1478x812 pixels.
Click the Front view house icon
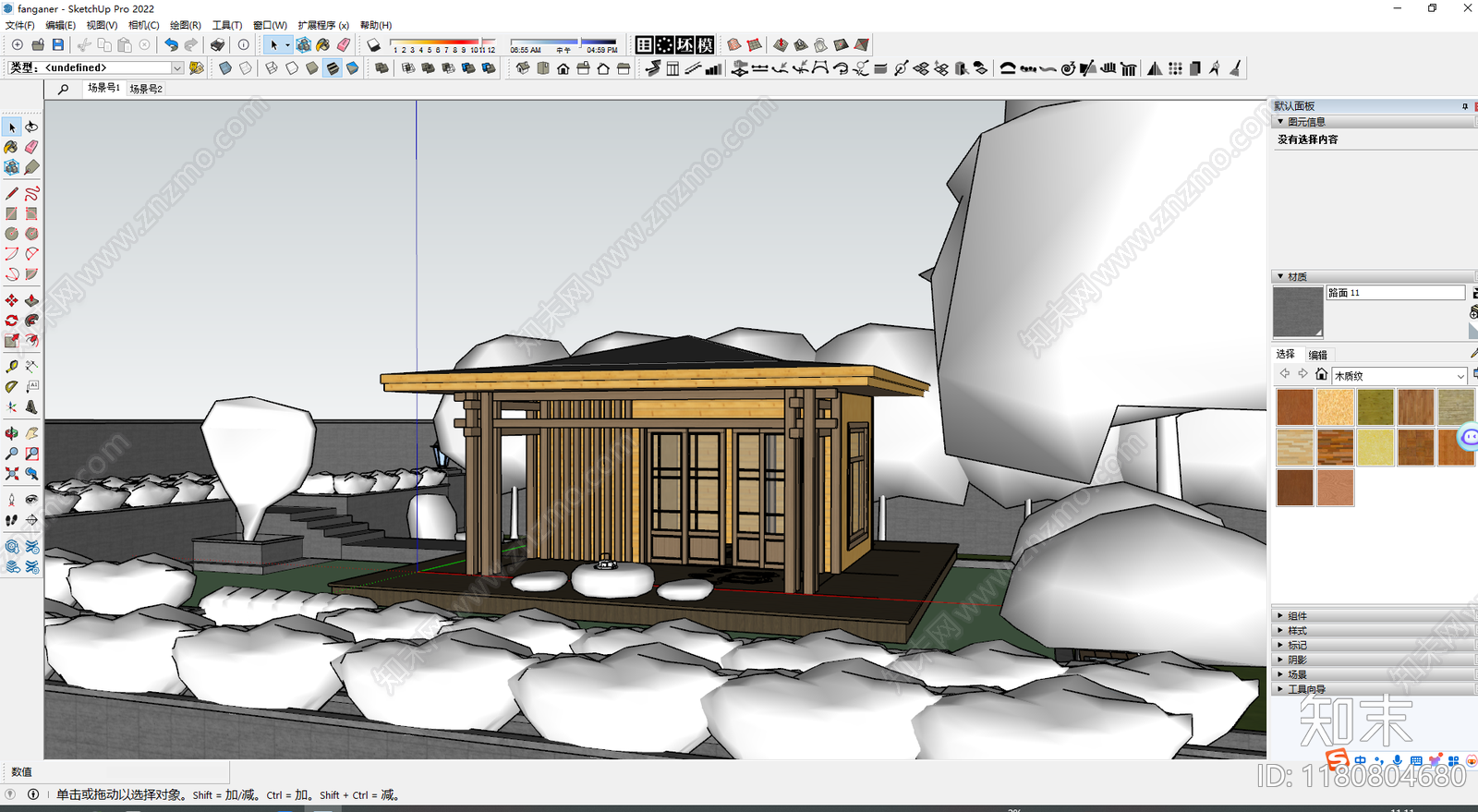(x=563, y=68)
